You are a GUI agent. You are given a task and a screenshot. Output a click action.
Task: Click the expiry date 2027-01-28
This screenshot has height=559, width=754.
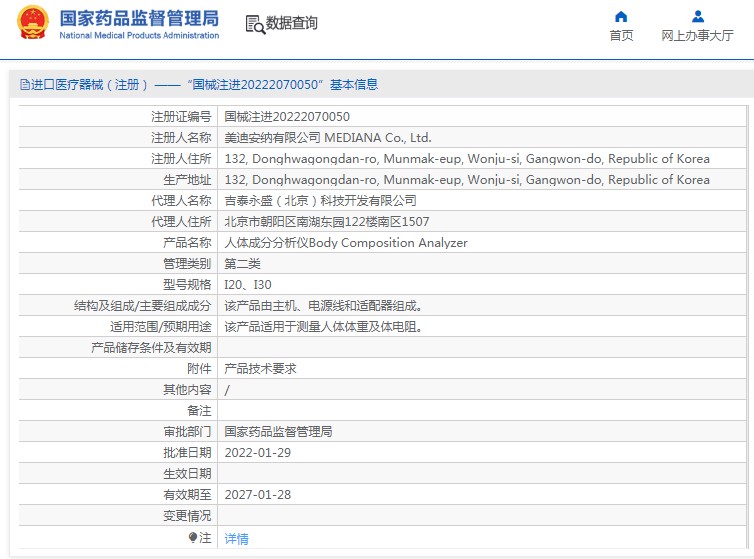coord(256,494)
